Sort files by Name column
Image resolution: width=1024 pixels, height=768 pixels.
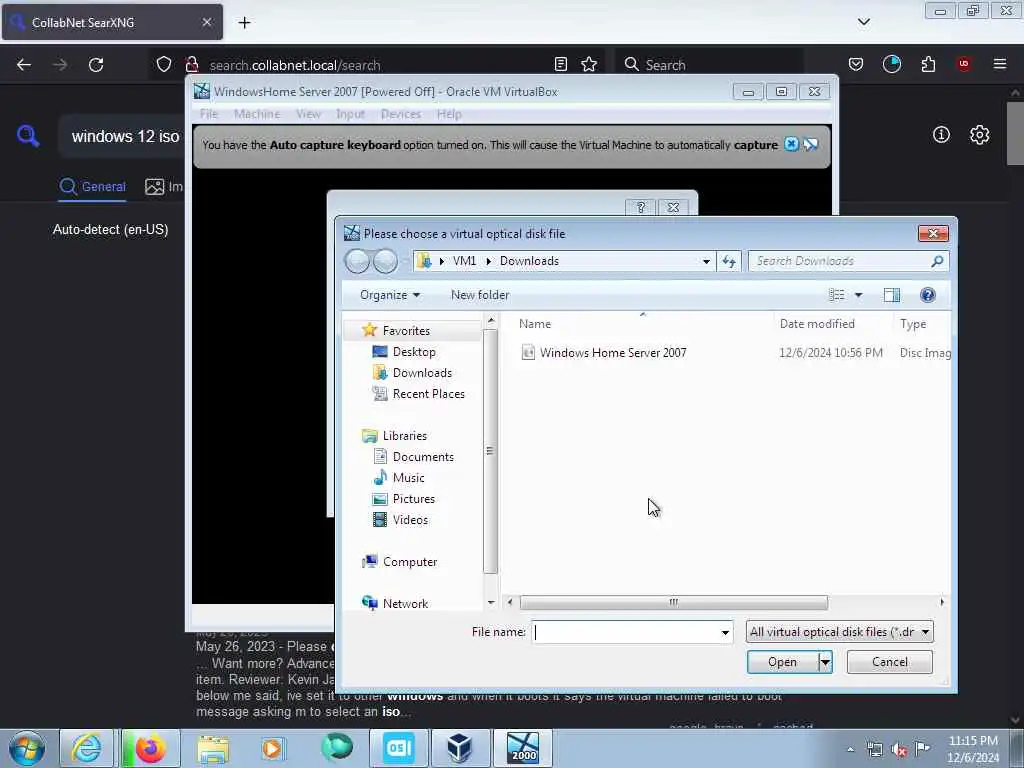pos(535,324)
